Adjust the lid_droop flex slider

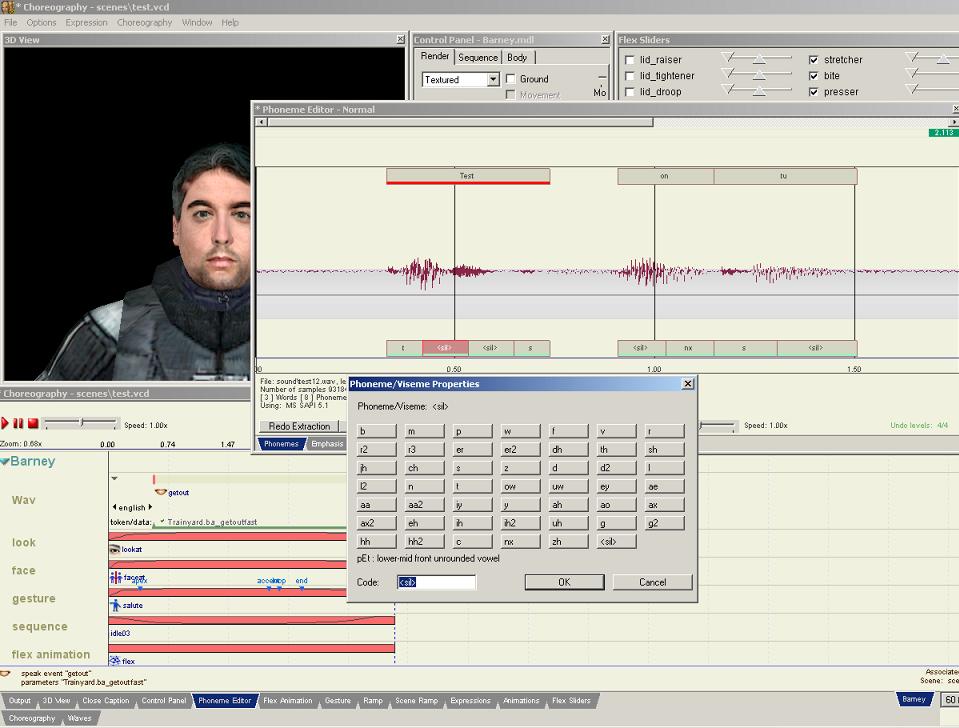(757, 91)
